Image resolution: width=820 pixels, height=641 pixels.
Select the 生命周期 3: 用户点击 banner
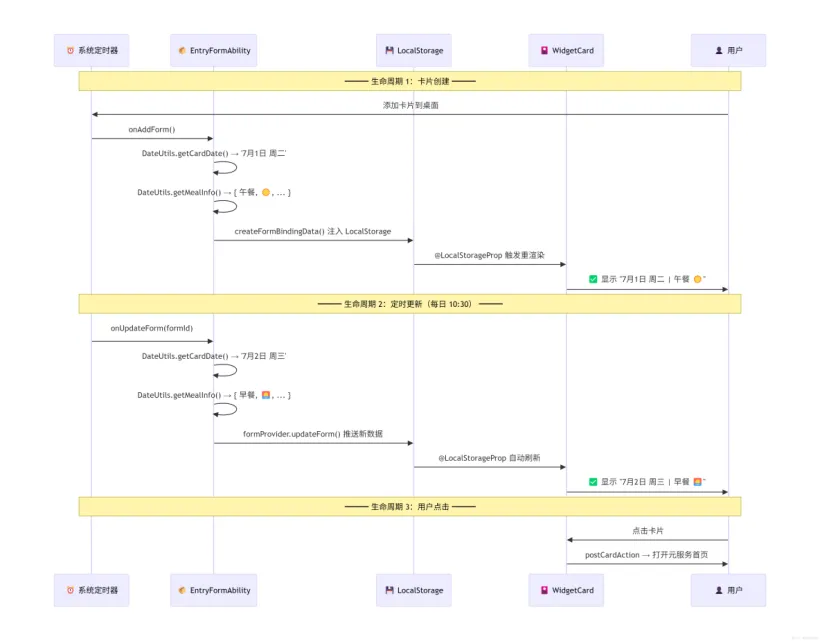410,506
